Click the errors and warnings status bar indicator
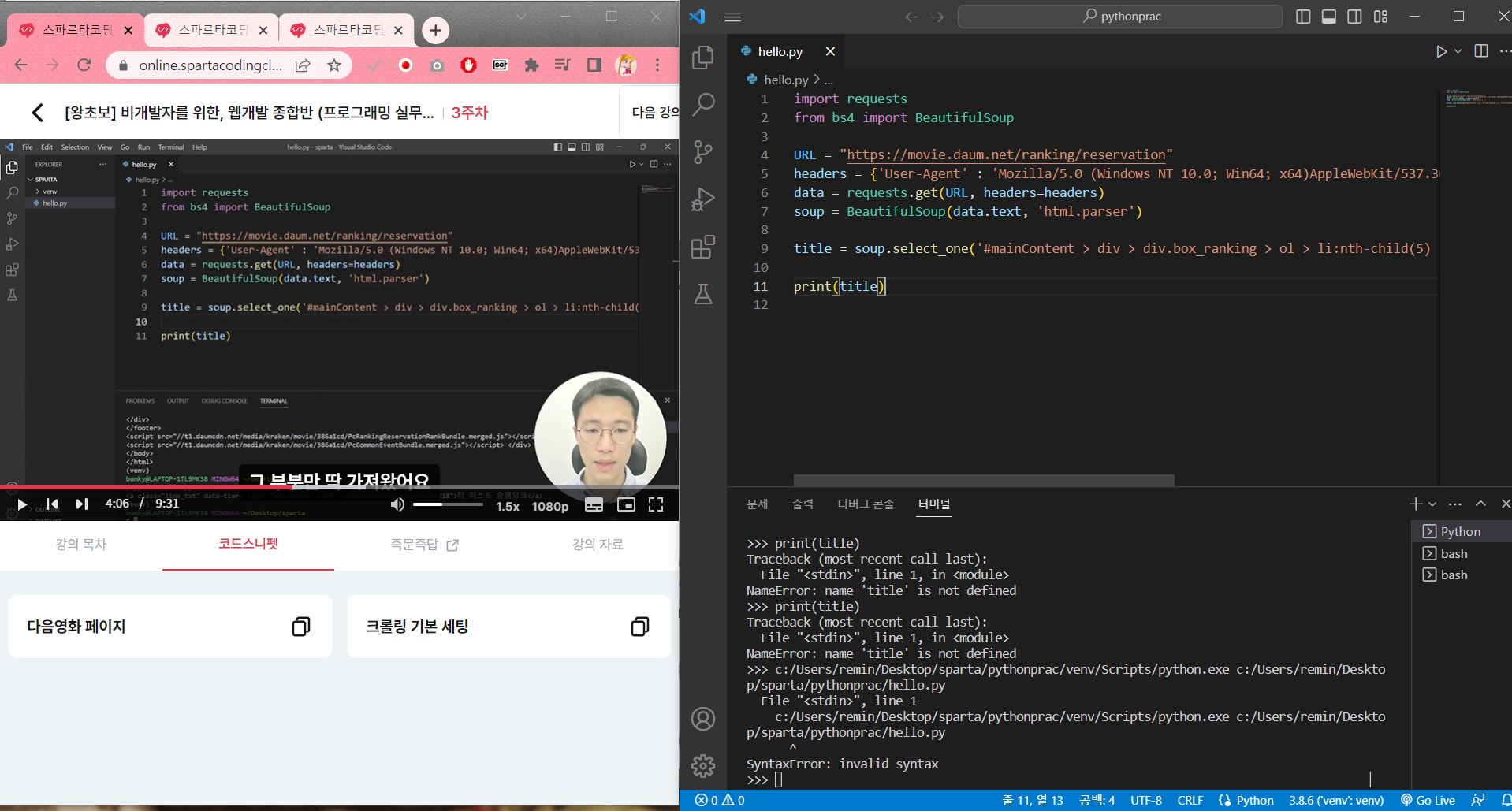This screenshot has height=811, width=1512. point(720,801)
